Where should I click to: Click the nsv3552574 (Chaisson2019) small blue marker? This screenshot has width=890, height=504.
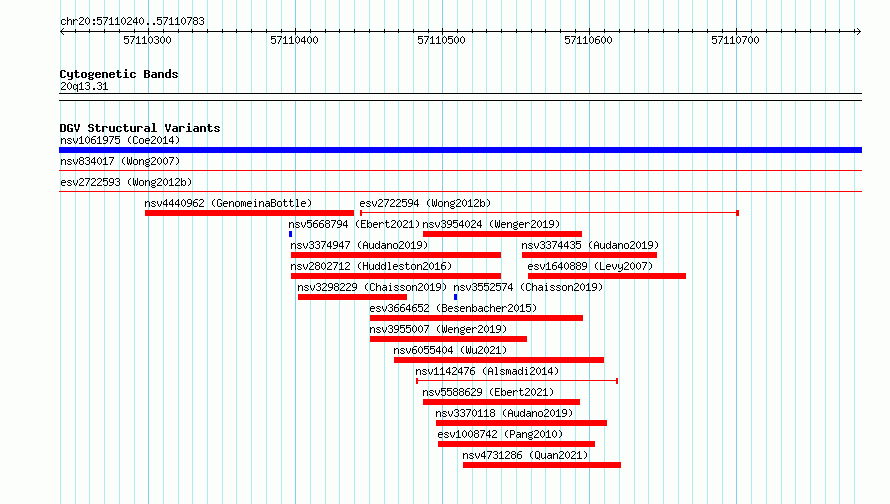(x=455, y=297)
